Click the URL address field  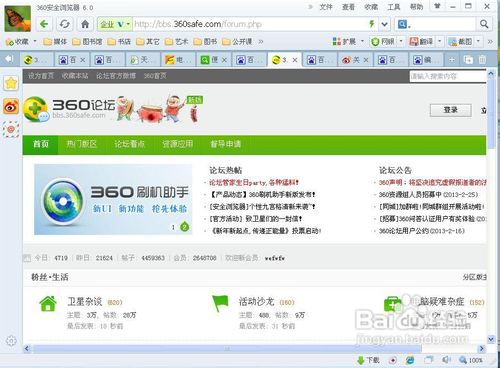coord(250,24)
